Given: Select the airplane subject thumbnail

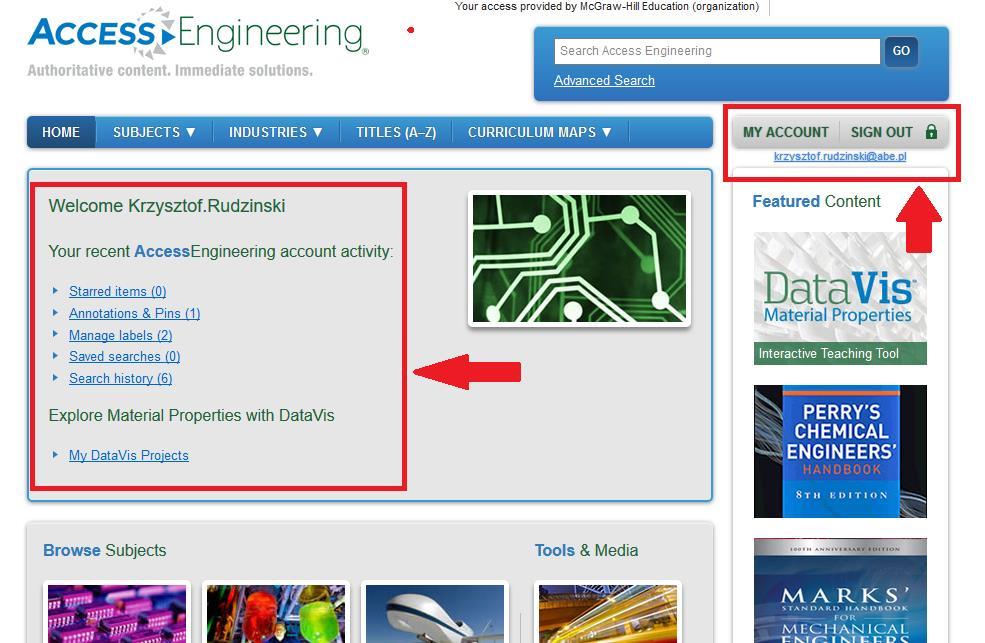Looking at the screenshot, I should 435,613.
